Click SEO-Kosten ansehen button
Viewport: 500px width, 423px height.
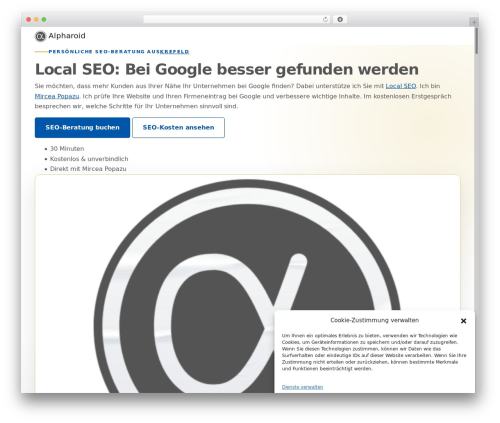point(178,127)
